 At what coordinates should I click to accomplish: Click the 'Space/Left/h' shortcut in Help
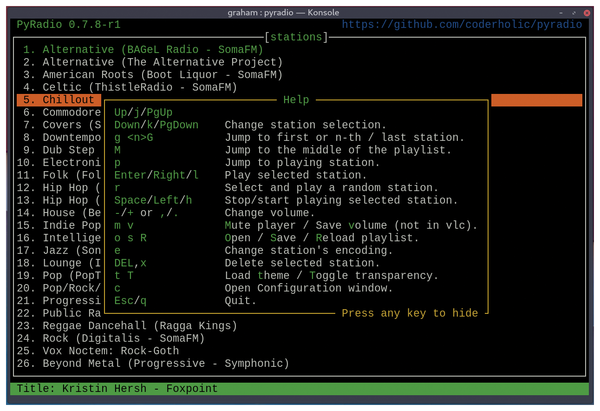(153, 201)
